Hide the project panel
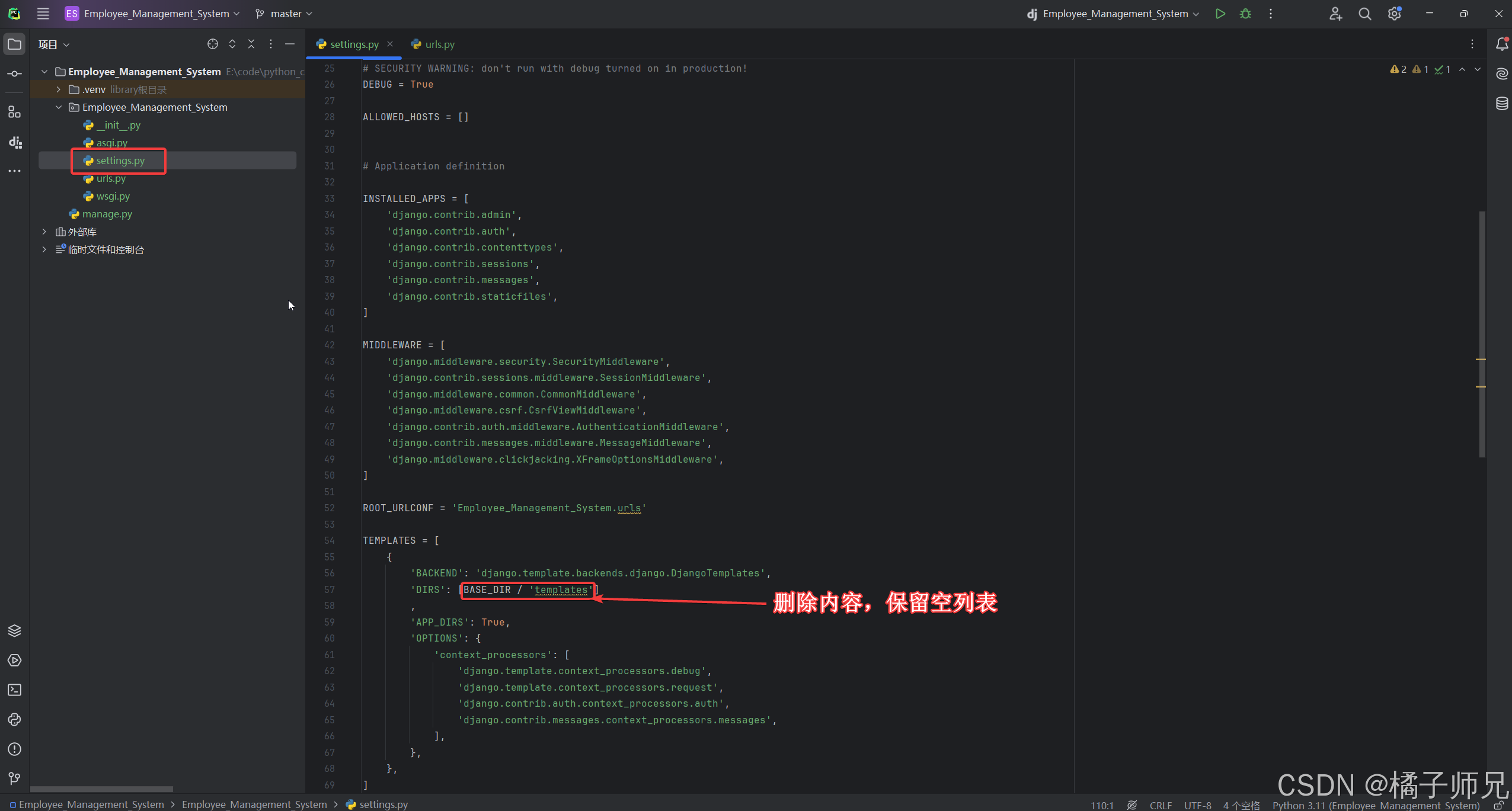1512x811 pixels. pyautogui.click(x=290, y=44)
